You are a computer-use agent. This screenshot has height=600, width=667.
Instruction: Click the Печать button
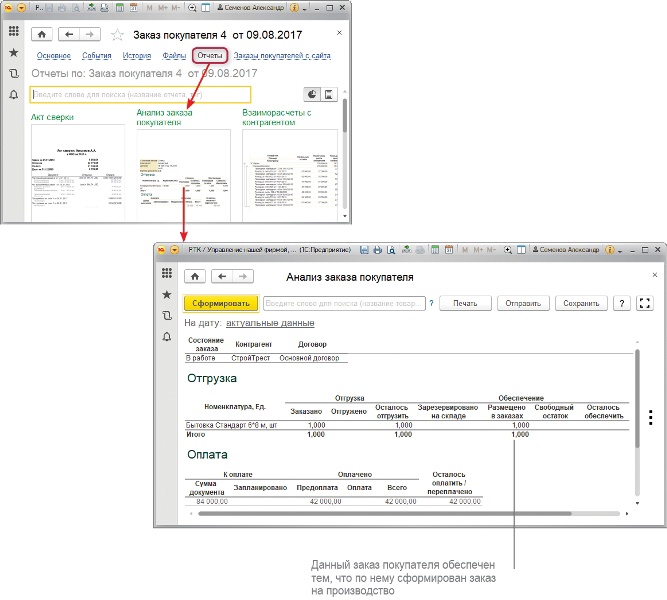pyautogui.click(x=464, y=303)
